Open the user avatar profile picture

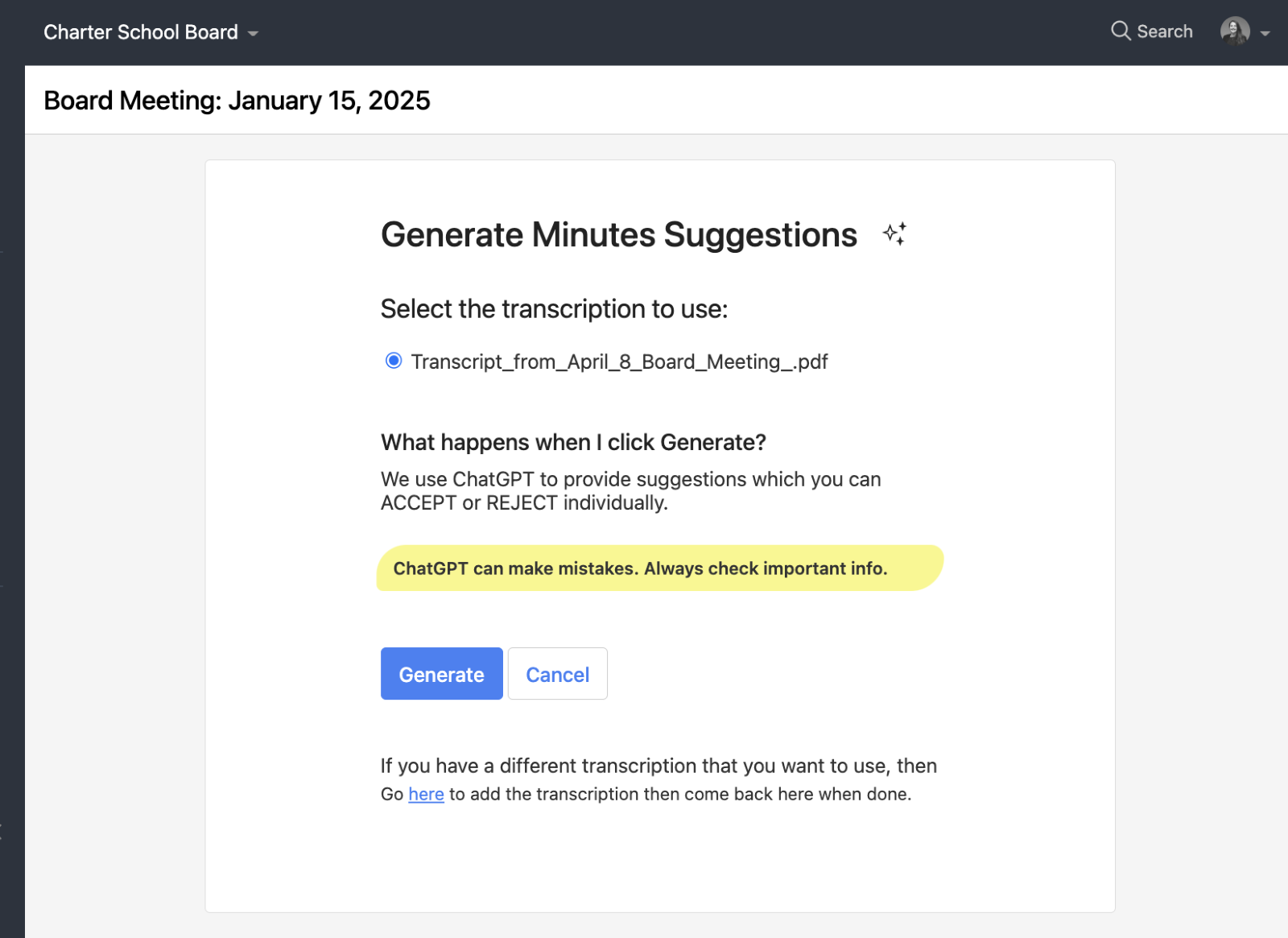[x=1235, y=31]
